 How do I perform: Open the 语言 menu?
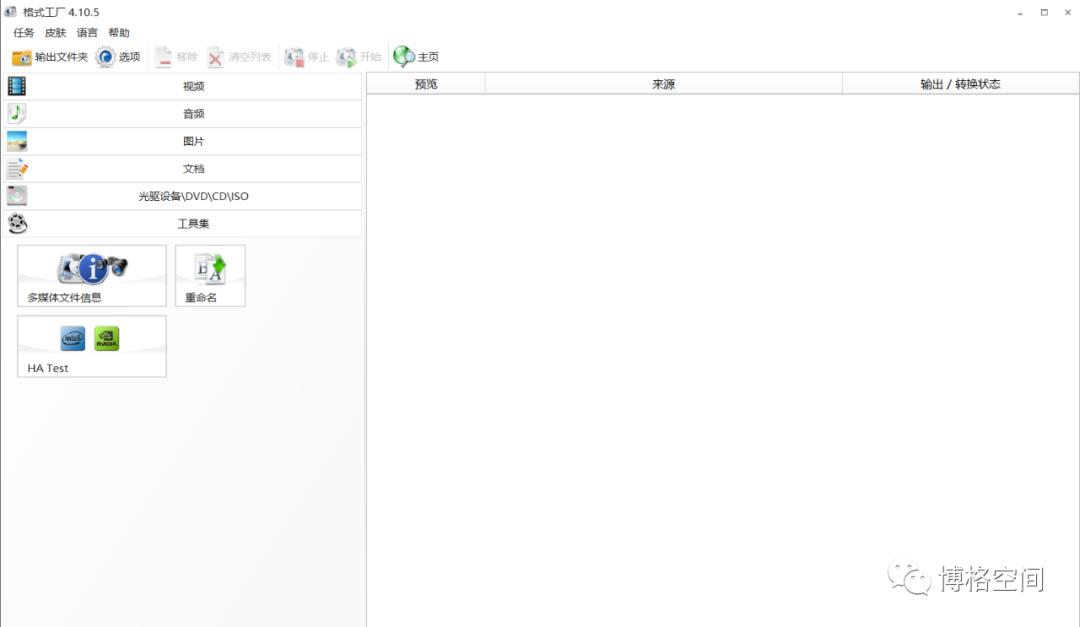(x=87, y=32)
